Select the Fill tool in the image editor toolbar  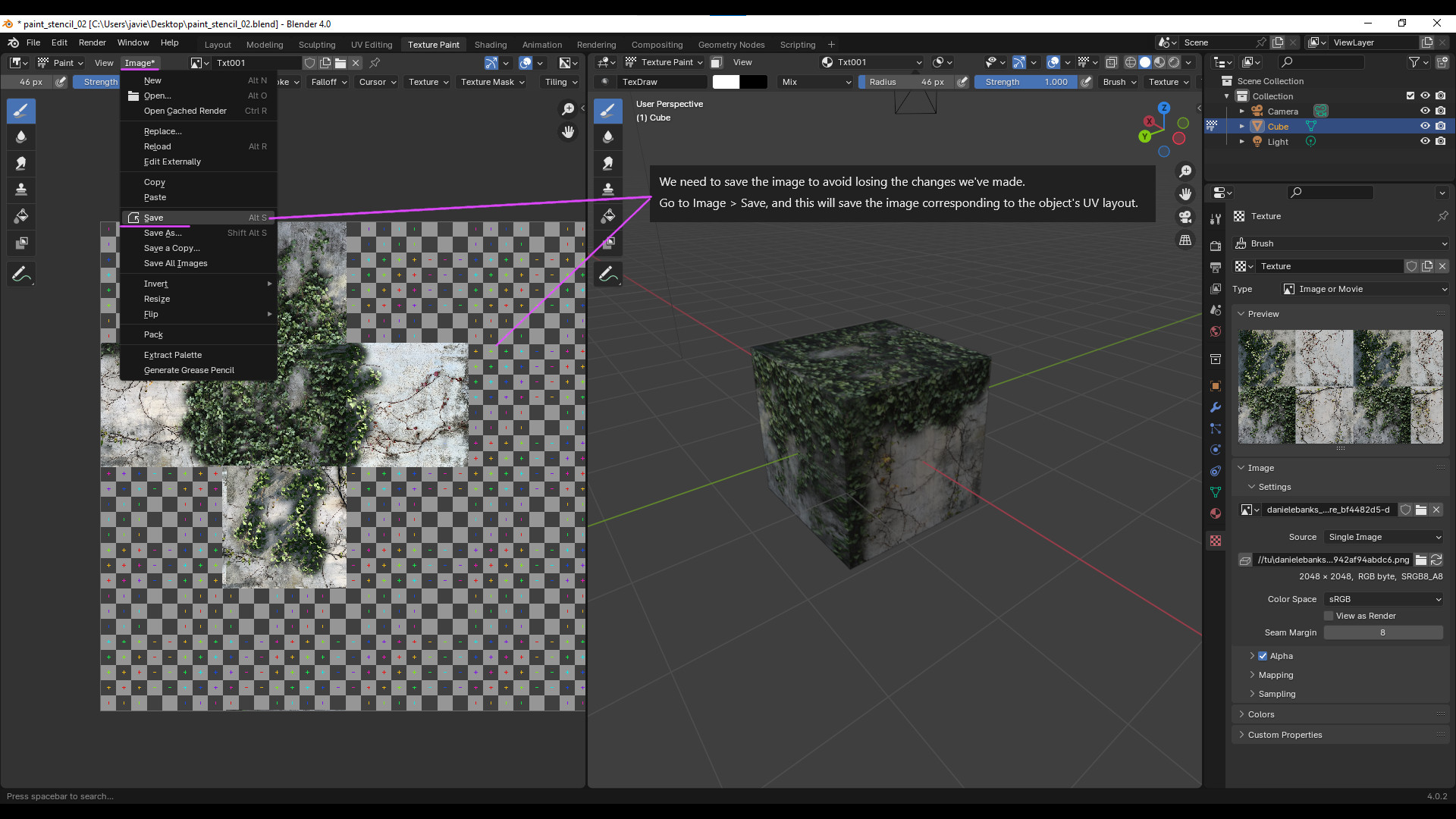click(21, 217)
